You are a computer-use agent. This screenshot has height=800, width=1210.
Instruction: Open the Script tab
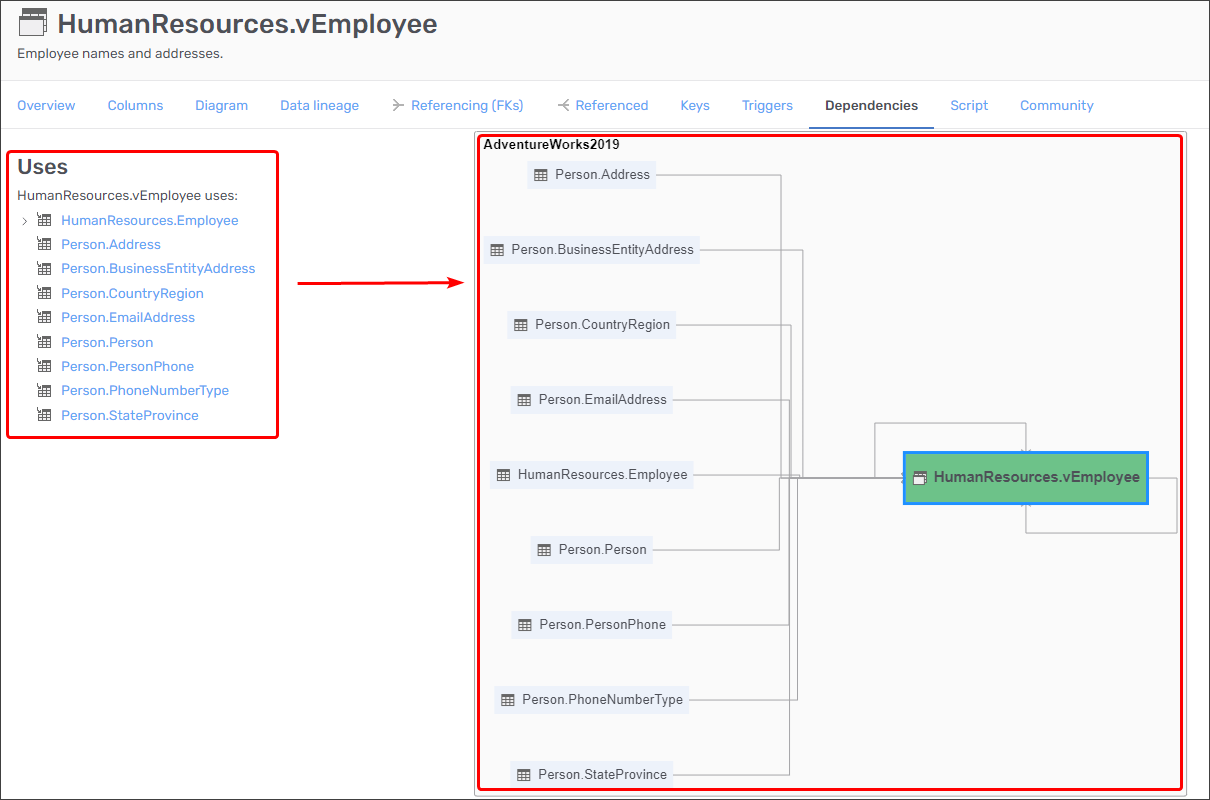pos(969,105)
